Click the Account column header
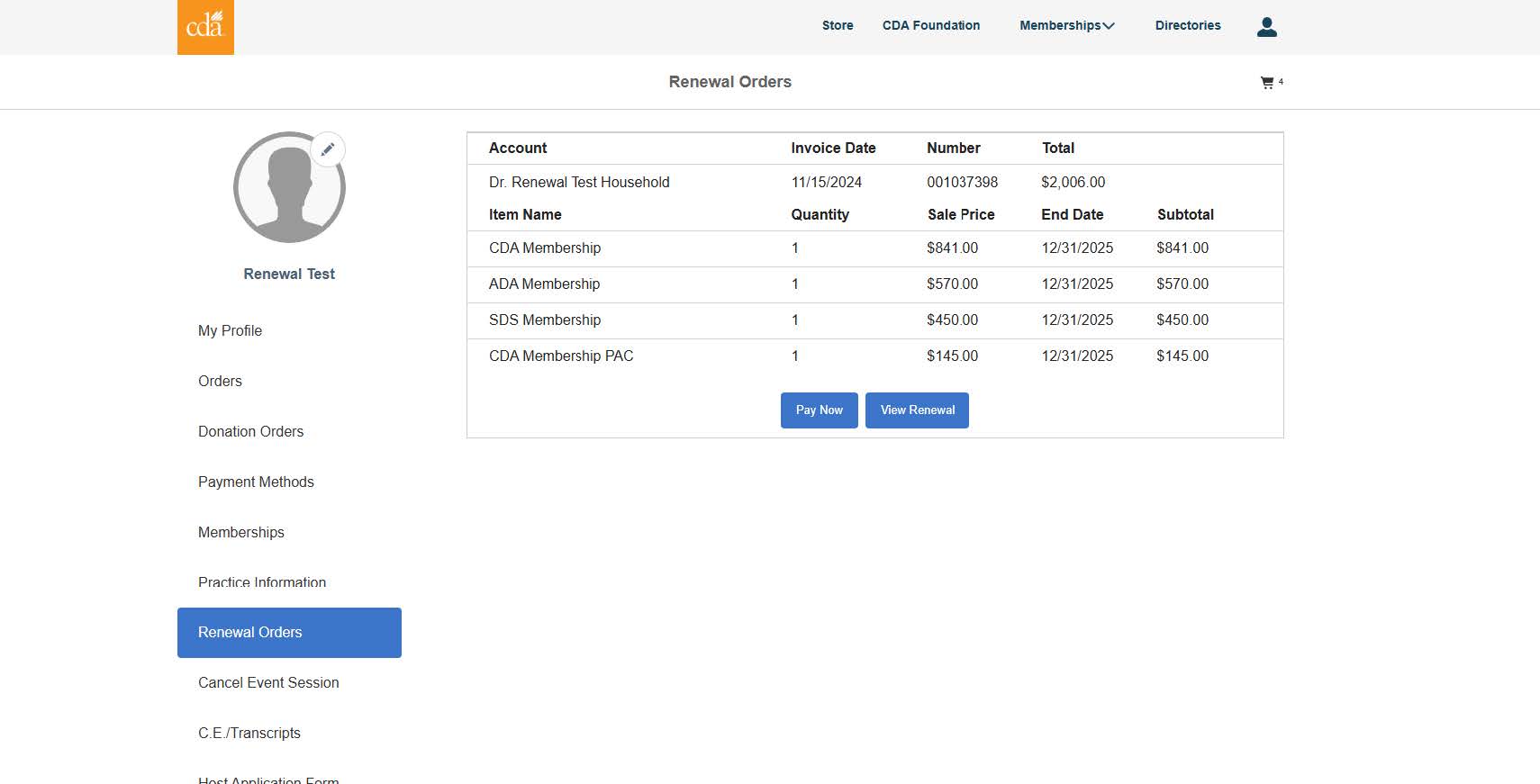This screenshot has width=1540, height=784. click(518, 148)
